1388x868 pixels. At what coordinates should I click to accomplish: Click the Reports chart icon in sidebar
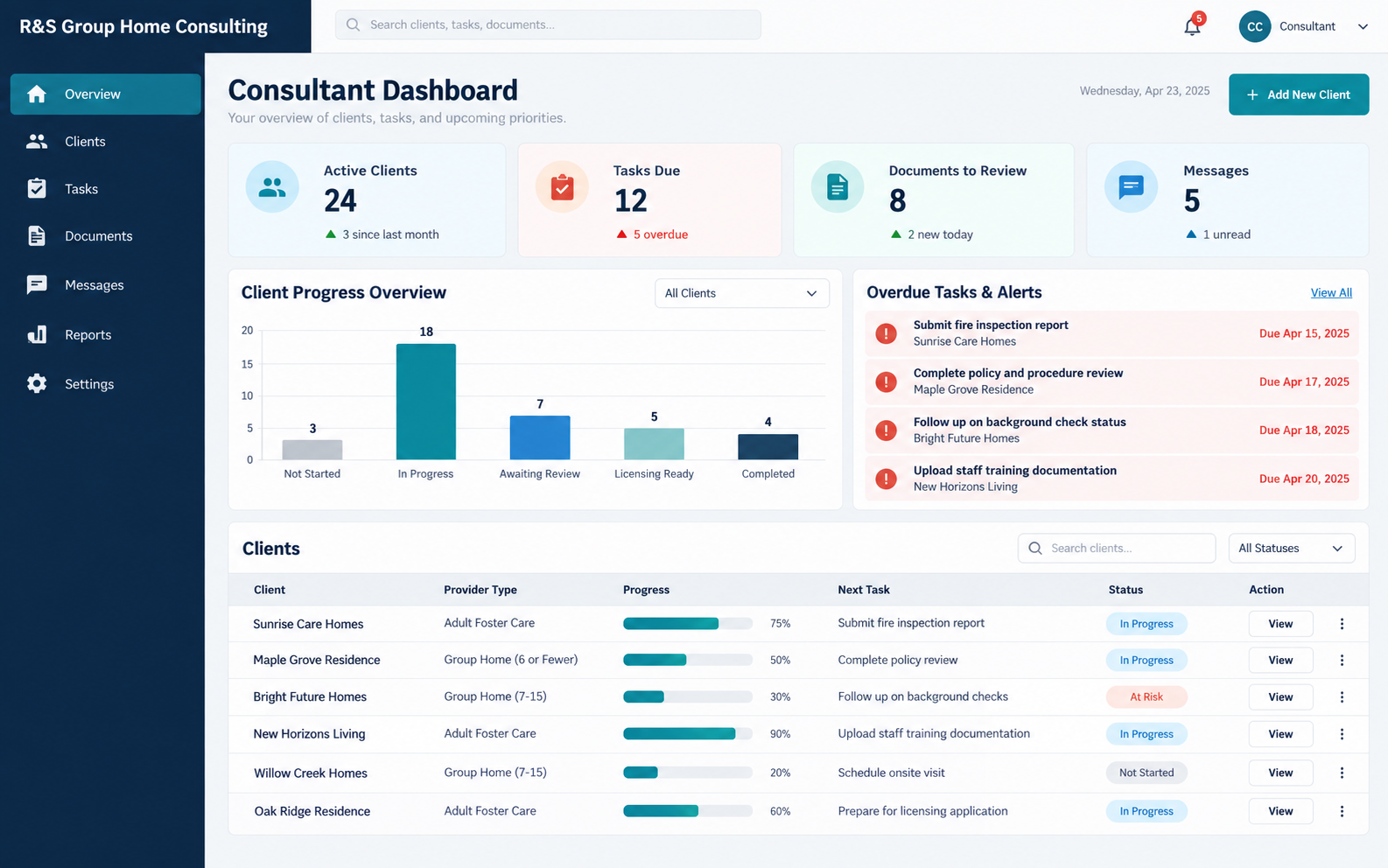click(37, 334)
